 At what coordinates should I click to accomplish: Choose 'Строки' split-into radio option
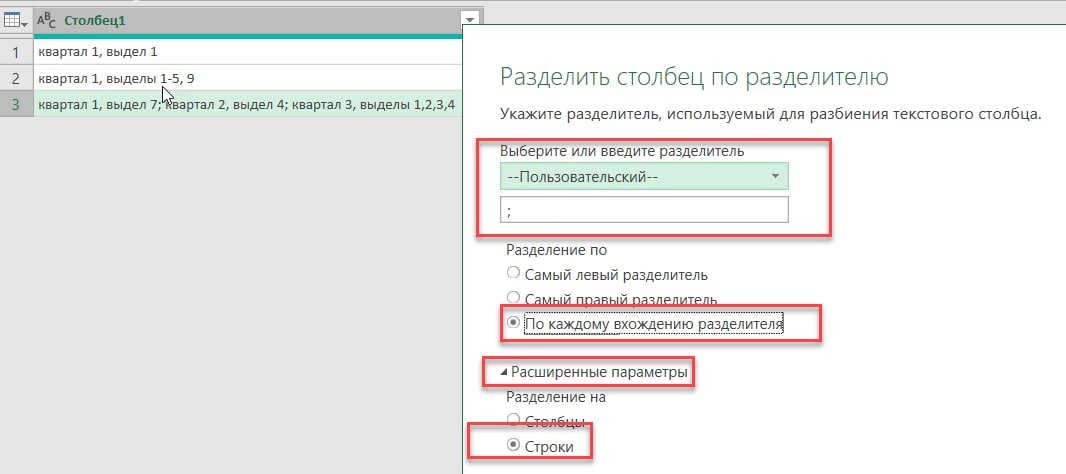(x=513, y=446)
